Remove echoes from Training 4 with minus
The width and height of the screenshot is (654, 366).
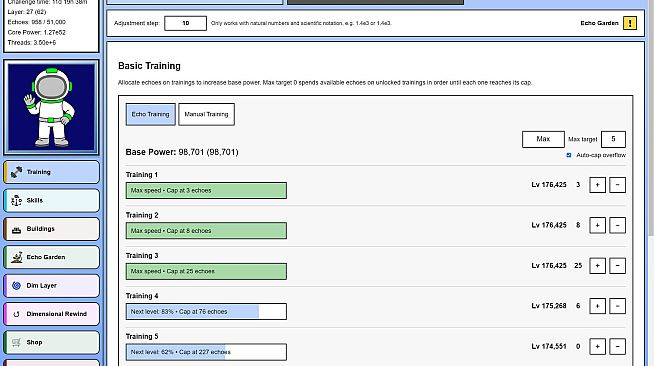(617, 306)
